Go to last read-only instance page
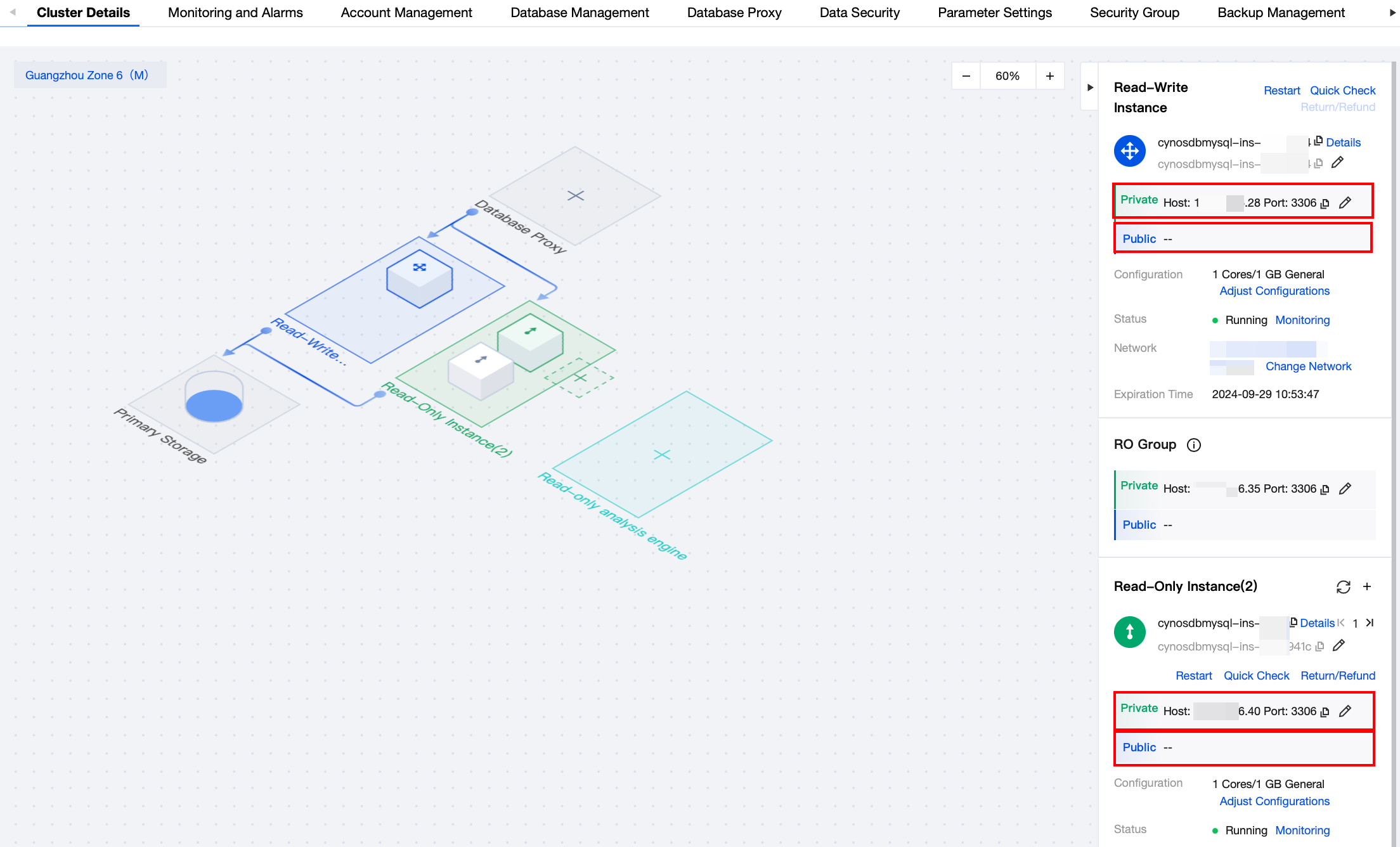 [1370, 623]
